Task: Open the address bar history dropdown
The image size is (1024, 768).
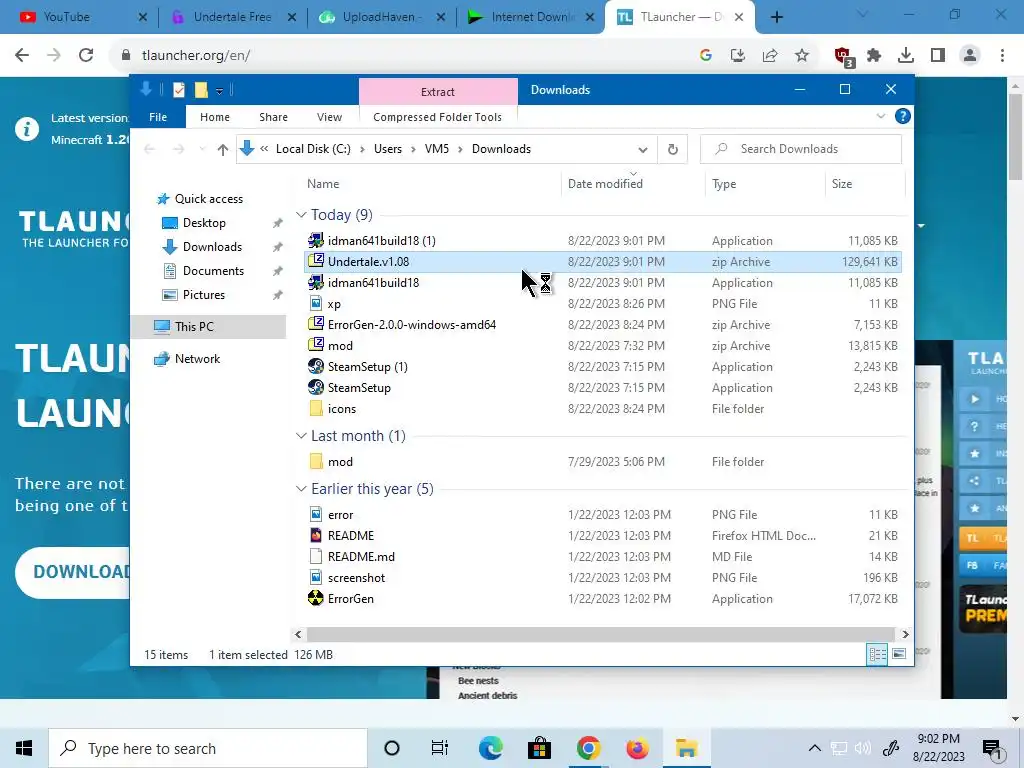Action: 643,150
